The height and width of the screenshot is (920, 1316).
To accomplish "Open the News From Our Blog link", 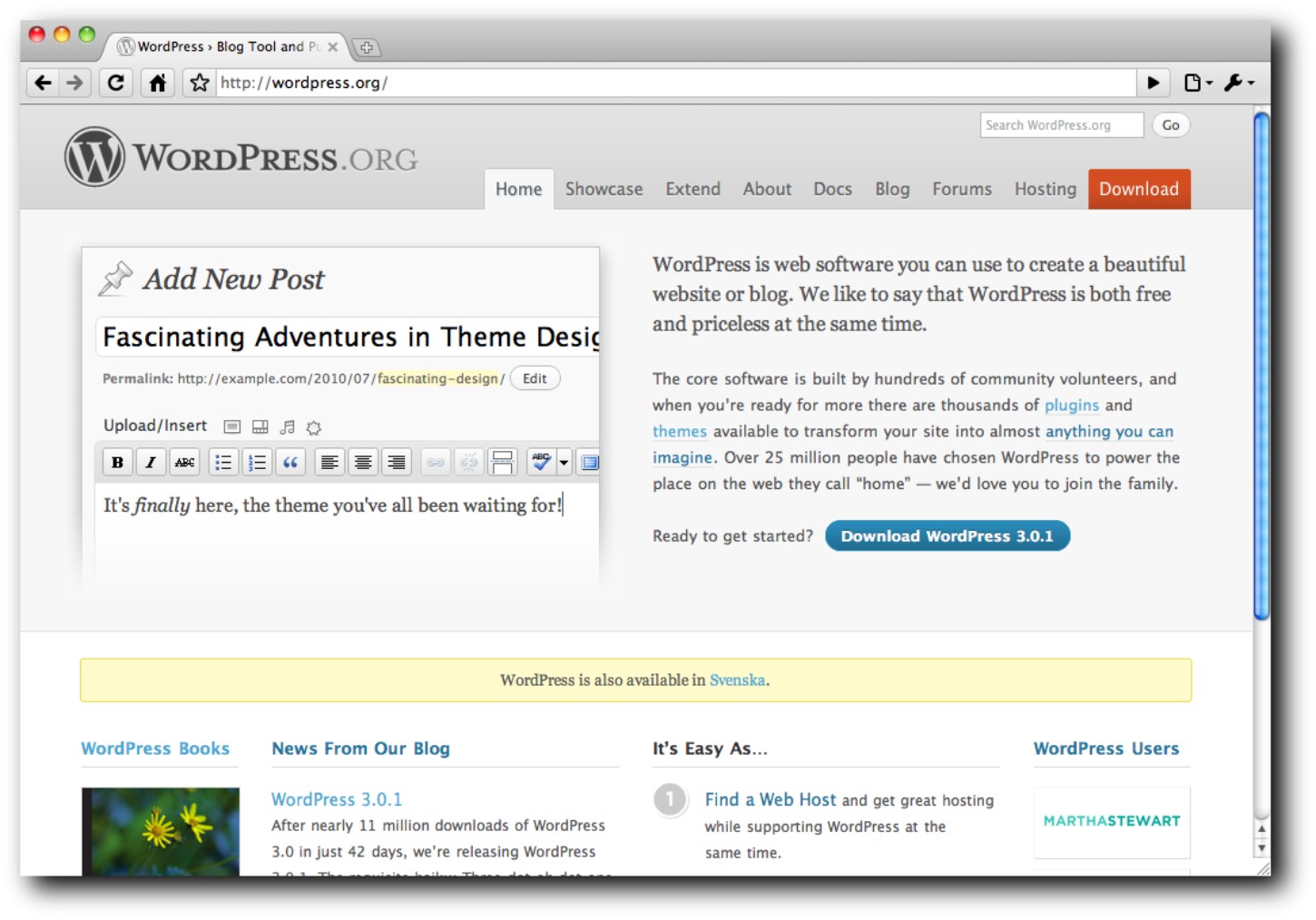I will click(x=360, y=749).
